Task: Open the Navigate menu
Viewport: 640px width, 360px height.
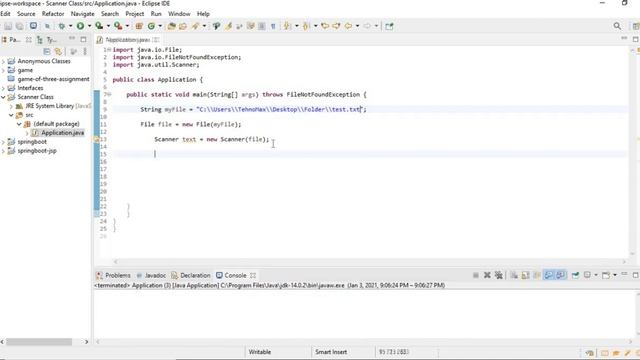Action: pos(82,14)
